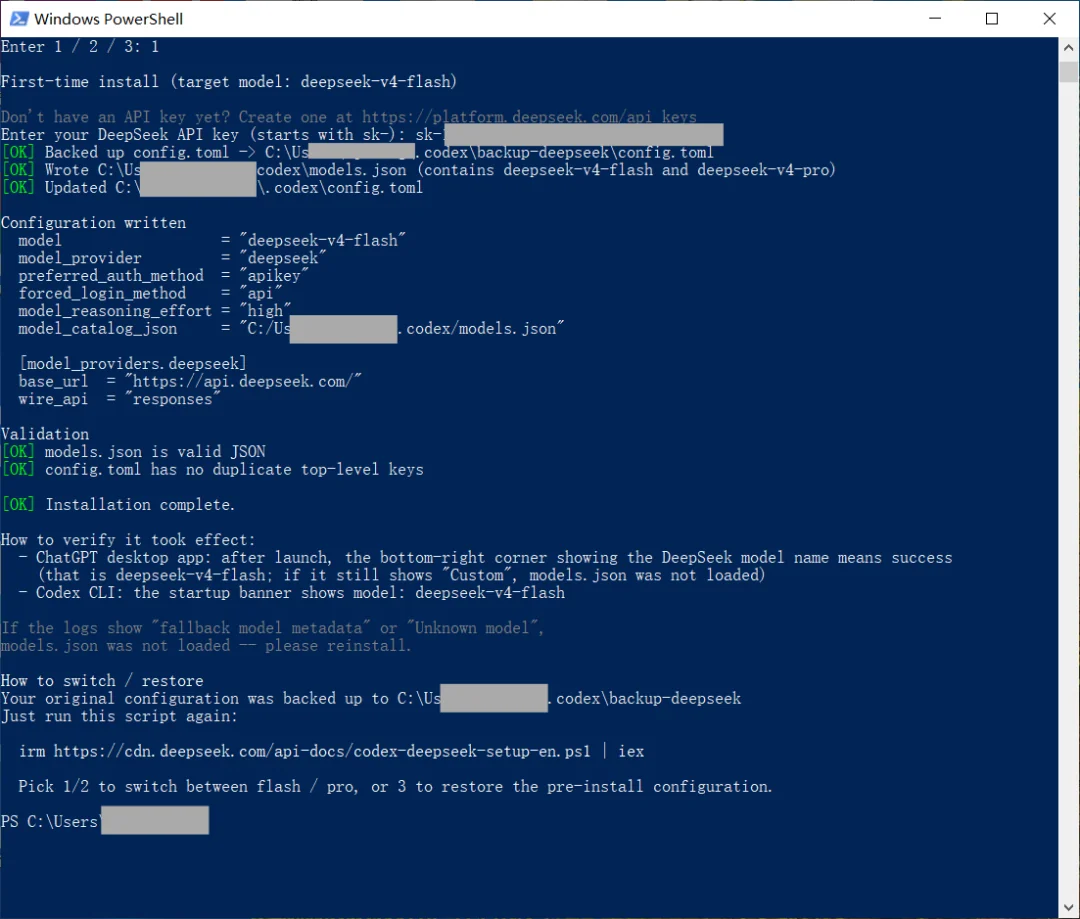Viewport: 1080px width, 919px height.
Task: Click the value "deepseek-v4-flash" for model
Action: pos(322,240)
